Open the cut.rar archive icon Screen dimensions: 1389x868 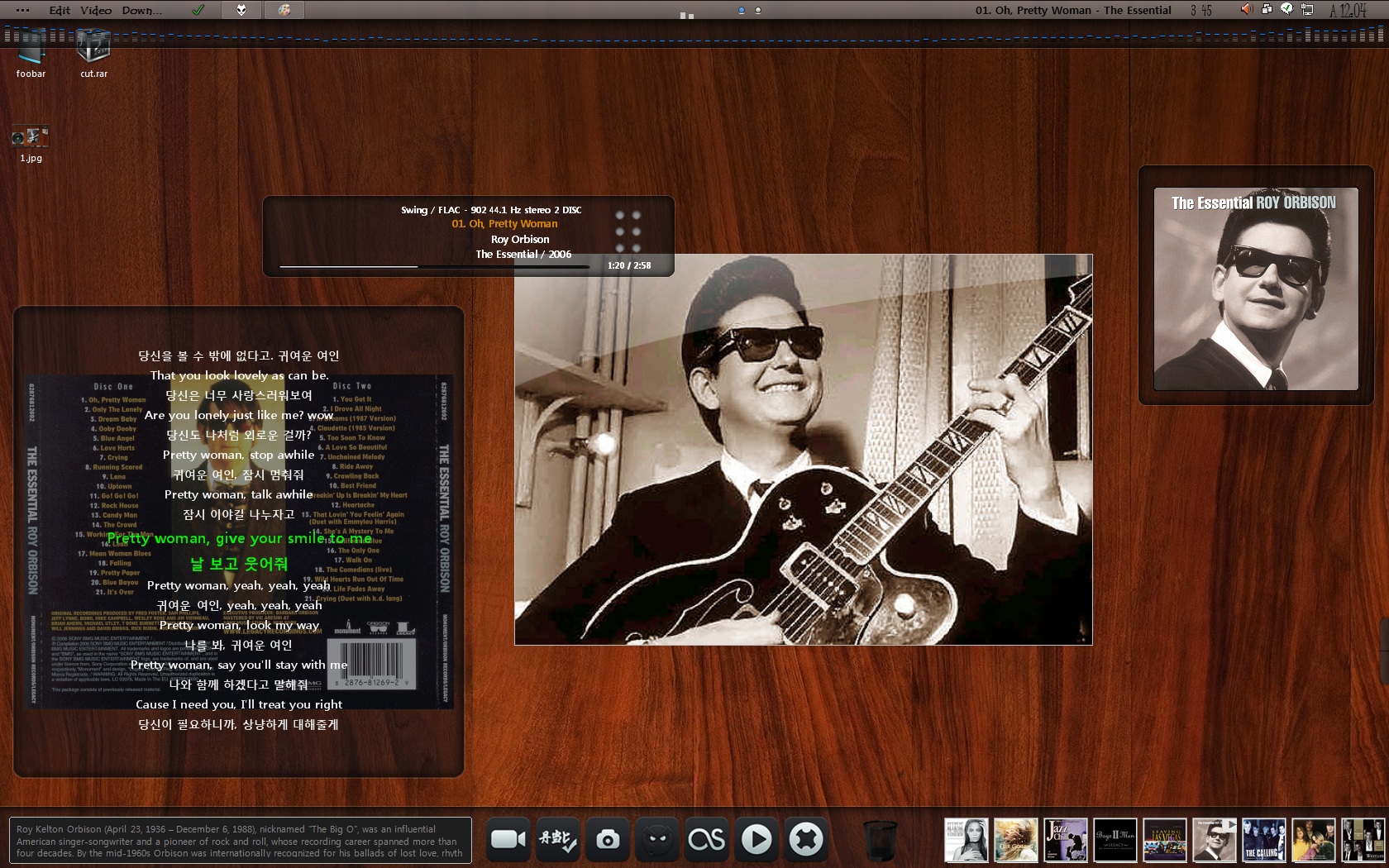click(93, 52)
